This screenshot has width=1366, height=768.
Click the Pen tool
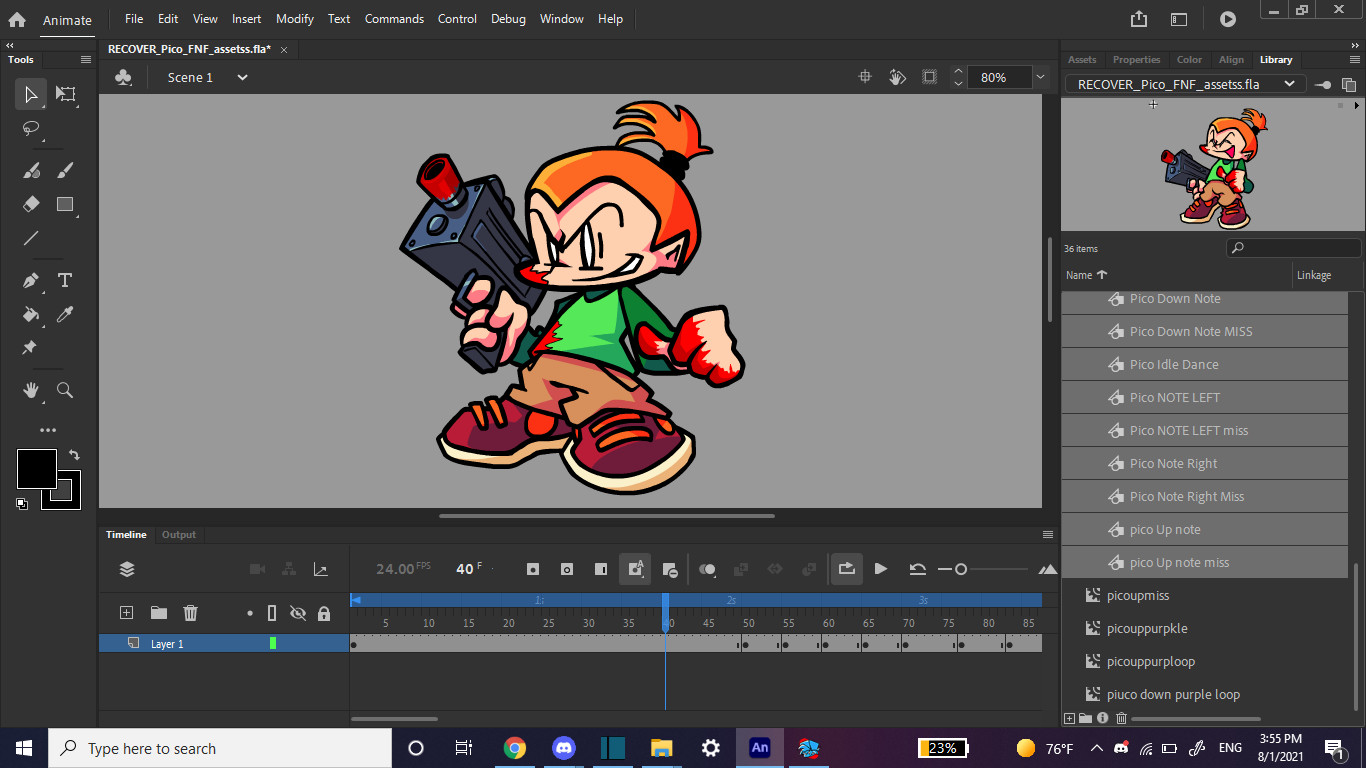point(31,281)
